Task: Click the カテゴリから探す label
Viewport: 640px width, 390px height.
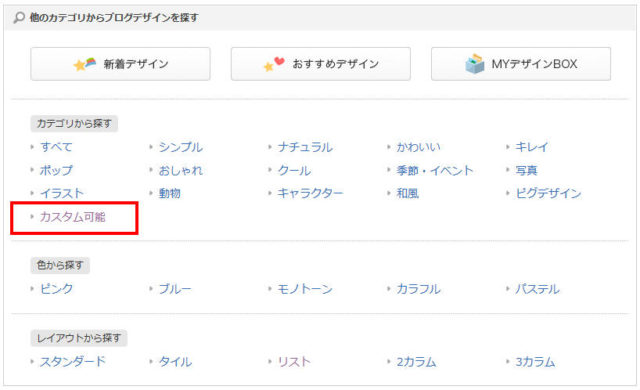Action: tap(74, 124)
